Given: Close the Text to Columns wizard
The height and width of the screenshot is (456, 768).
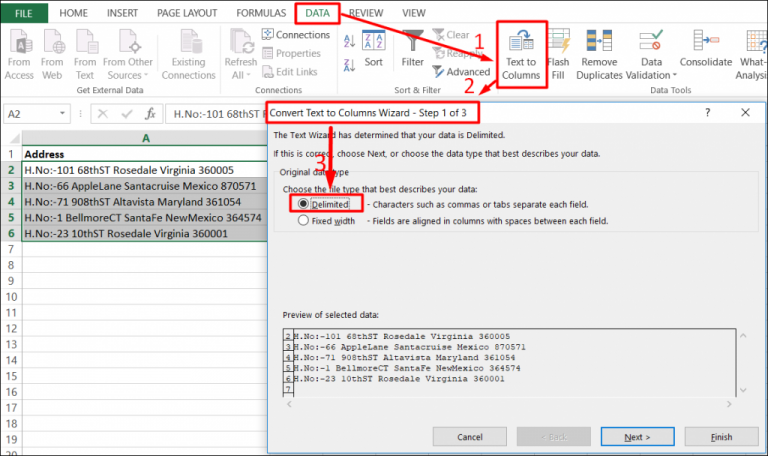Looking at the screenshot, I should pos(745,113).
